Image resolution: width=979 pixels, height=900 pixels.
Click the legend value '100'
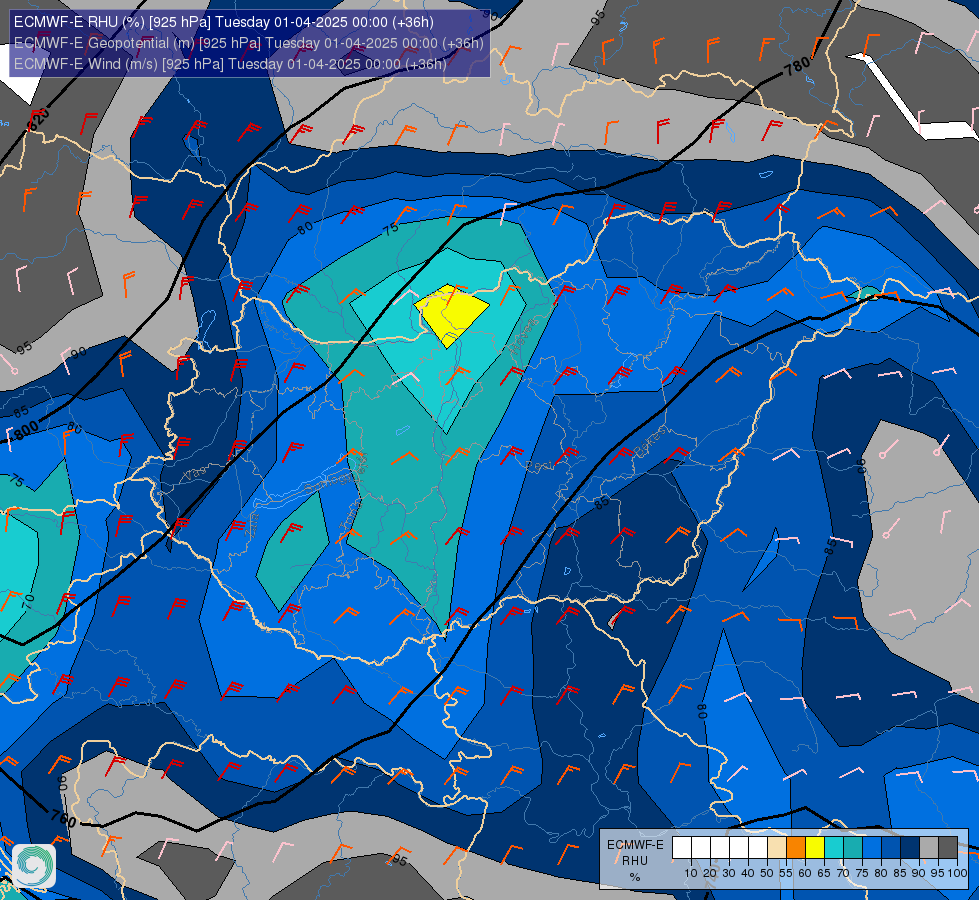(x=957, y=873)
